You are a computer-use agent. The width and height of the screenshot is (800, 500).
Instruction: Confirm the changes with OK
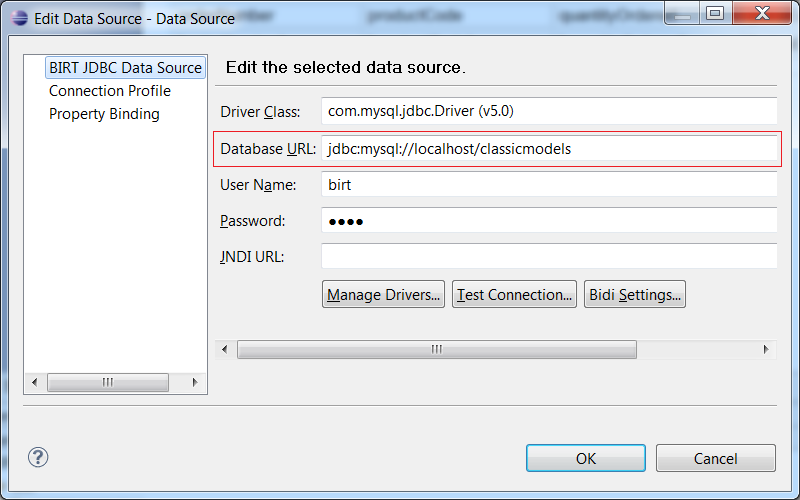585,458
